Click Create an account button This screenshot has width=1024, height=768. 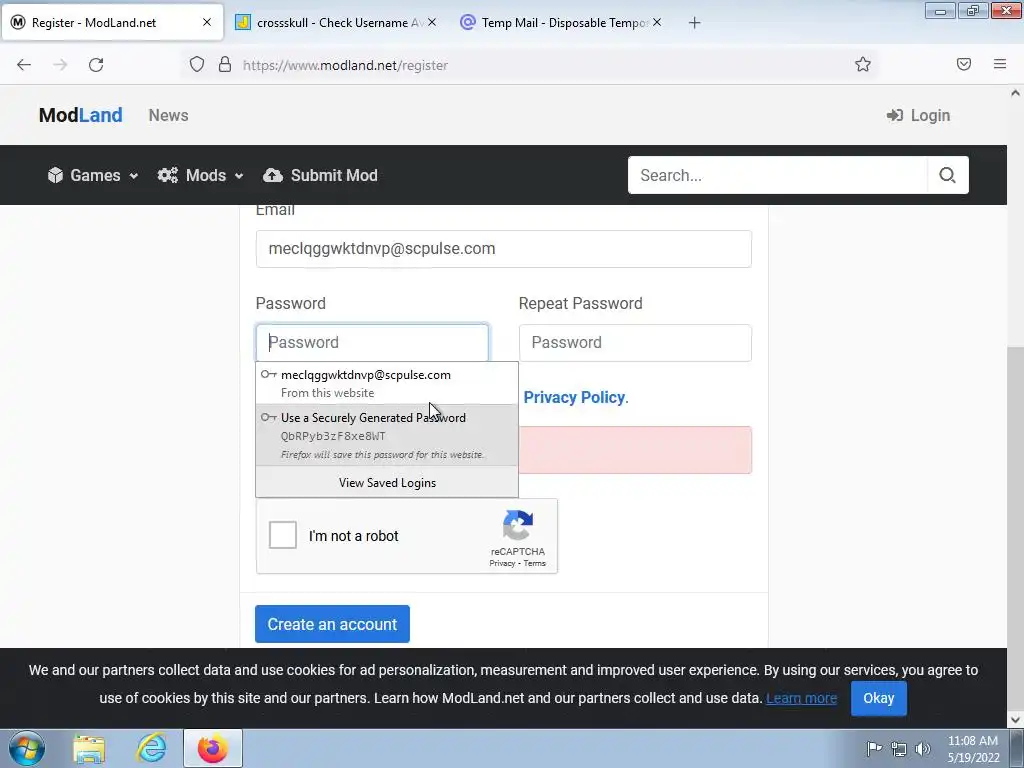[x=332, y=624]
